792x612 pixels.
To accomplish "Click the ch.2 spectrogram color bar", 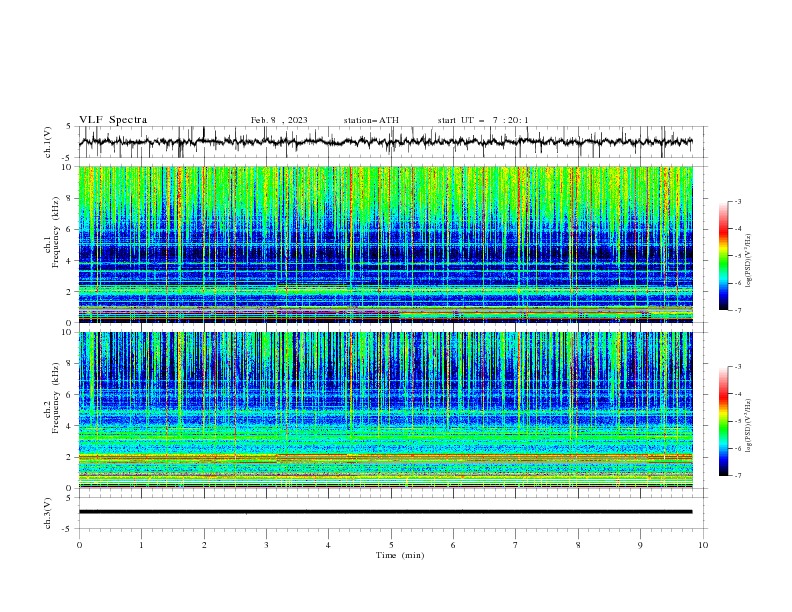I will 723,421.
